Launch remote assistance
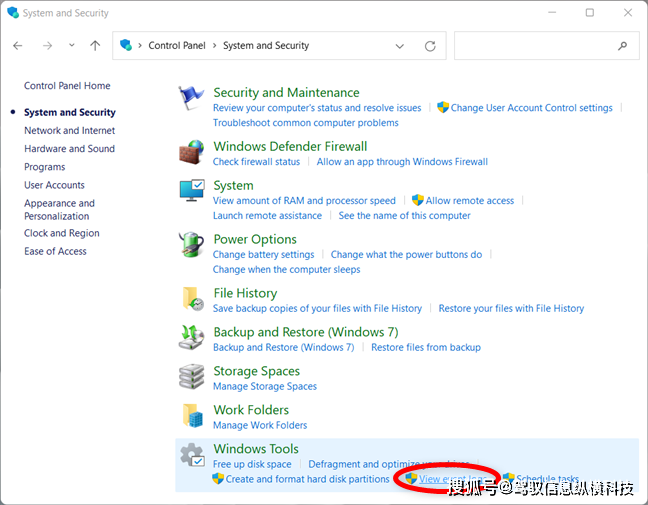Image resolution: width=648 pixels, height=505 pixels. [267, 215]
